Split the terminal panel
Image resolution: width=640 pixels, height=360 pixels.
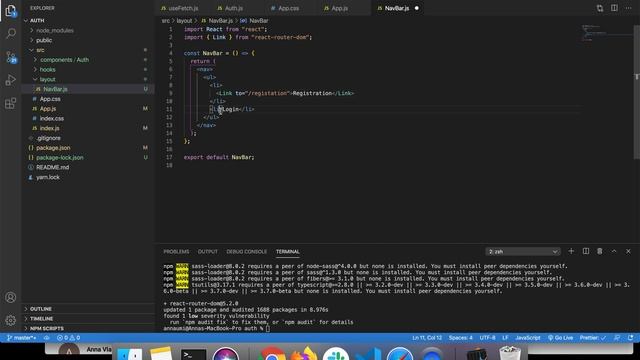(585, 251)
